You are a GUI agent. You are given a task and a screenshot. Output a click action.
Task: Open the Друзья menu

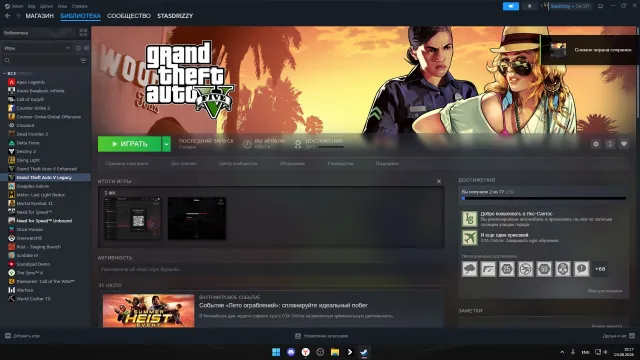[x=47, y=6]
